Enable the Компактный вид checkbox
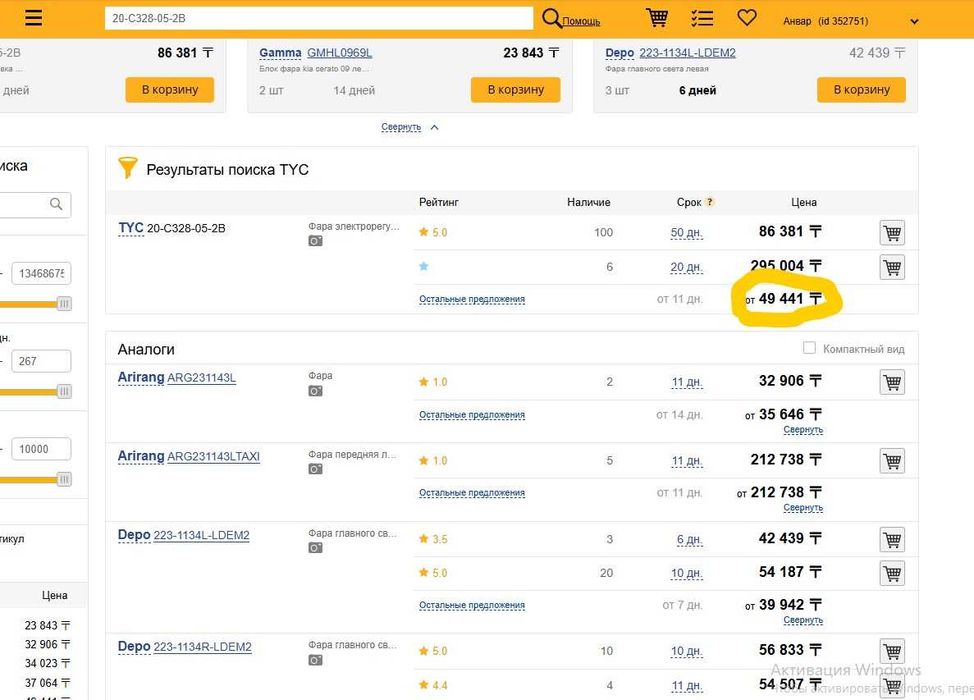The image size is (974, 700). (x=810, y=348)
